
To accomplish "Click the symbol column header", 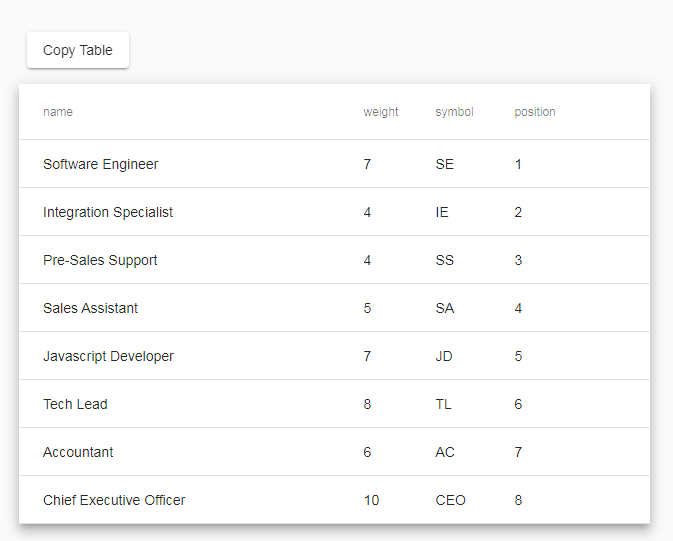I will 454,112.
